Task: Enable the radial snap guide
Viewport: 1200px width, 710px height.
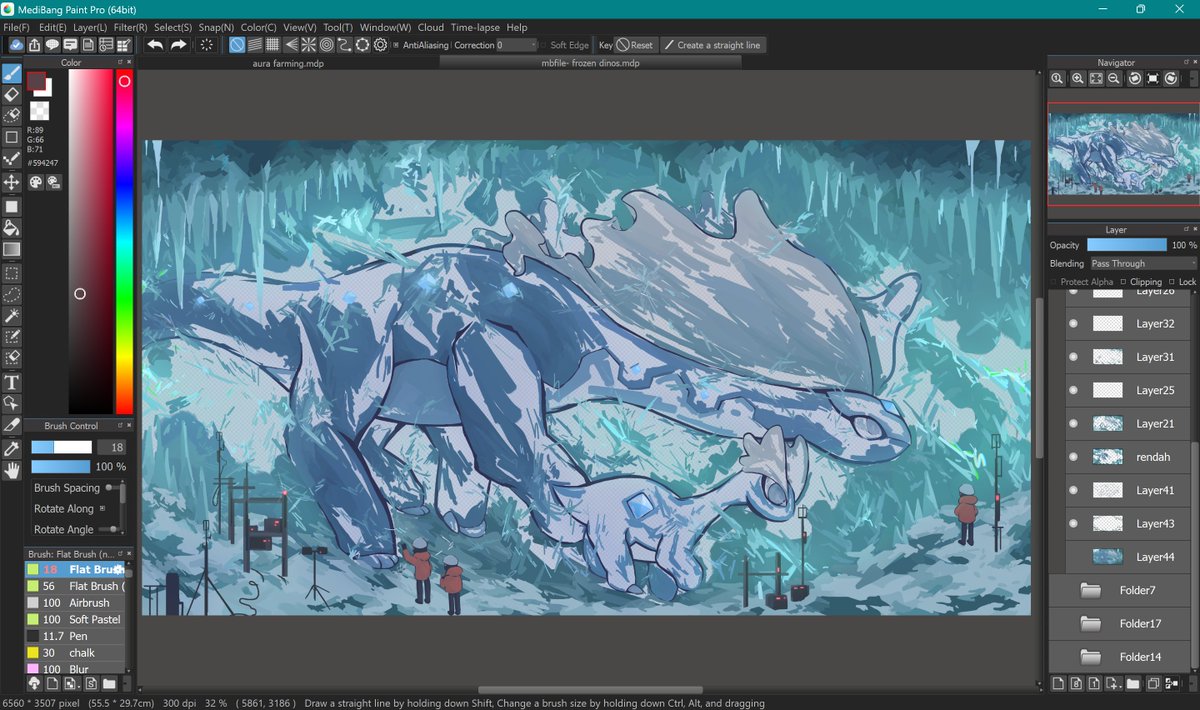Action: point(308,45)
